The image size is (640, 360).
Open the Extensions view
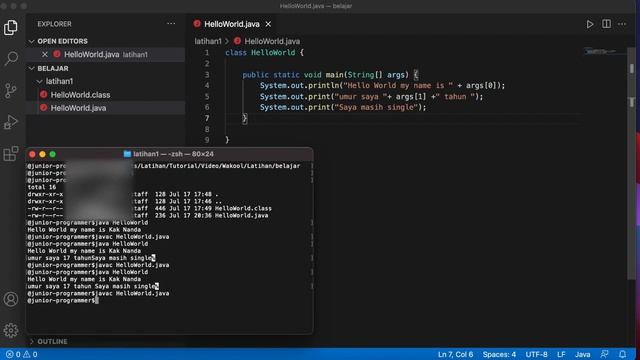click(x=11, y=153)
